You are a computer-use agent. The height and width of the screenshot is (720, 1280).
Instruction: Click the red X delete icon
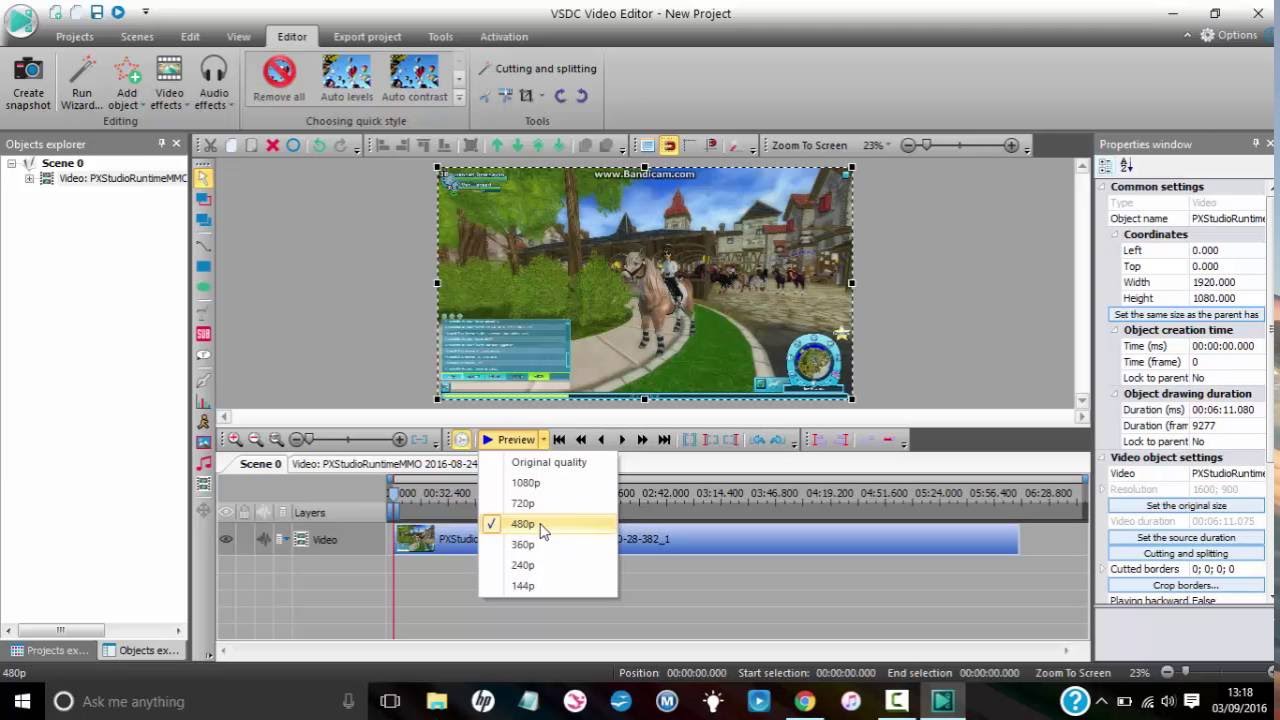[x=272, y=145]
